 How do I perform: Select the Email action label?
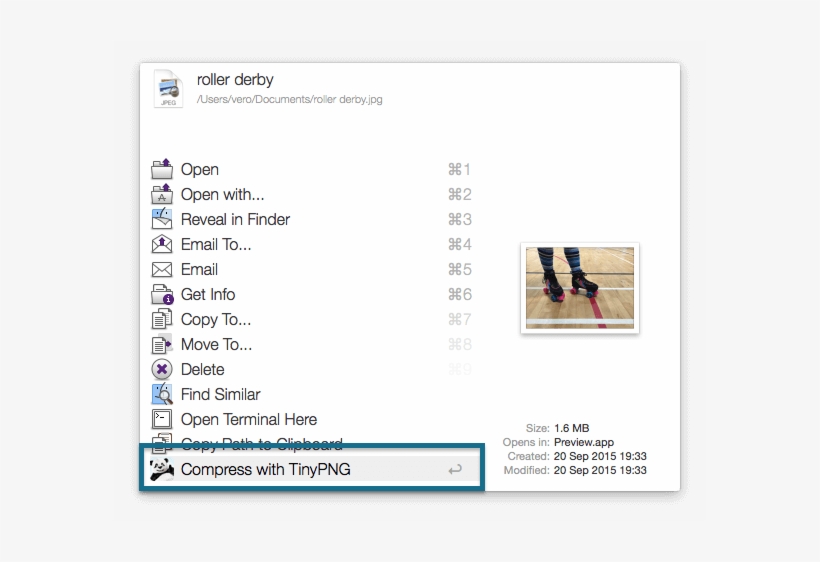(199, 269)
